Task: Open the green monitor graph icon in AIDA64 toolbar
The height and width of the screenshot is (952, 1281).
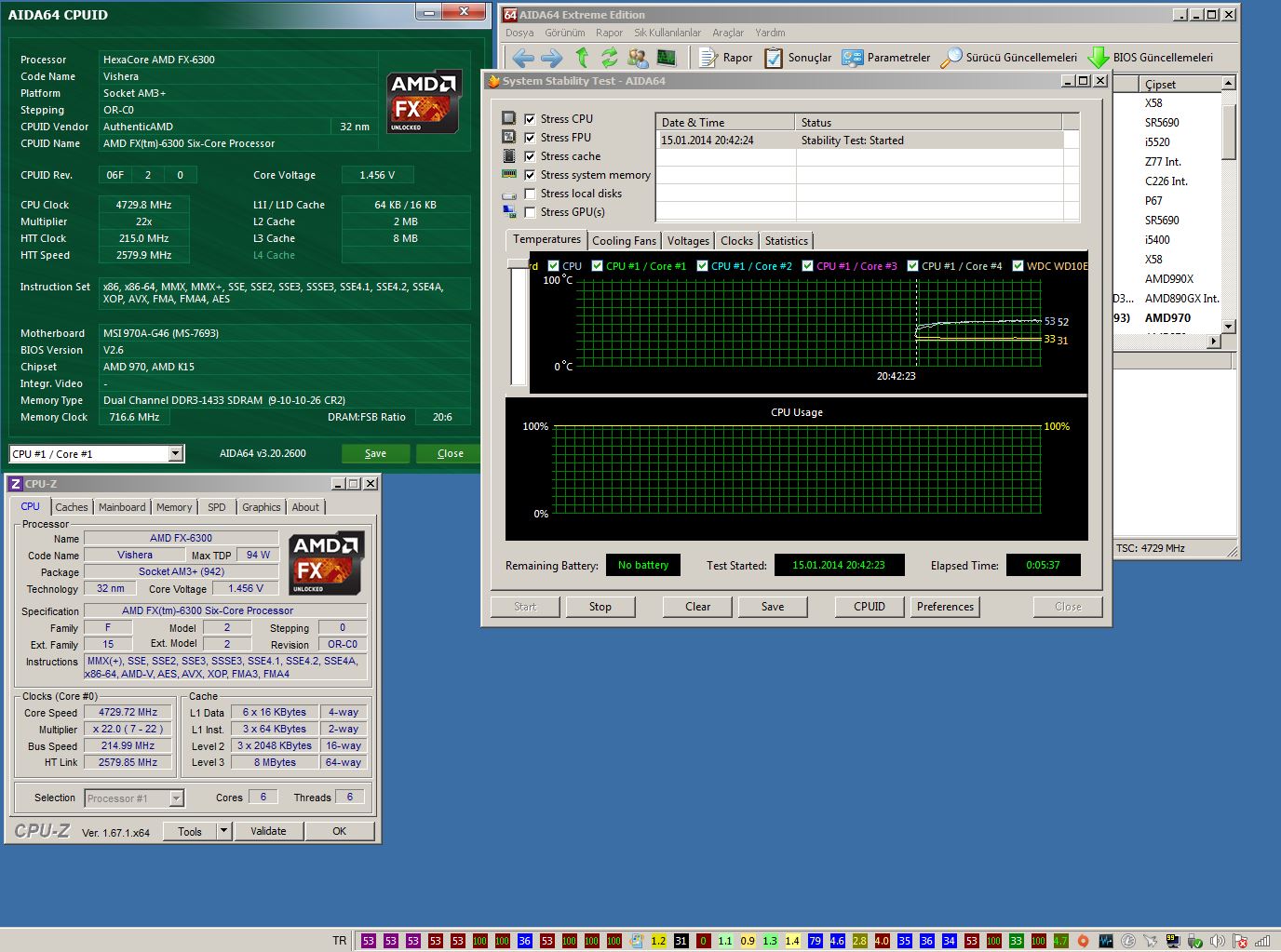Action: click(x=666, y=58)
